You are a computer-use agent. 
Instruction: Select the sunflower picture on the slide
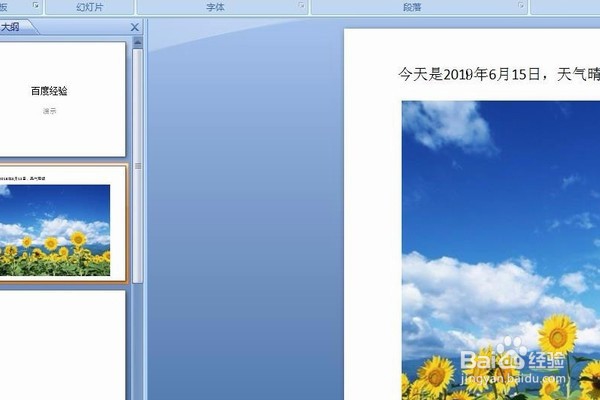click(501, 250)
